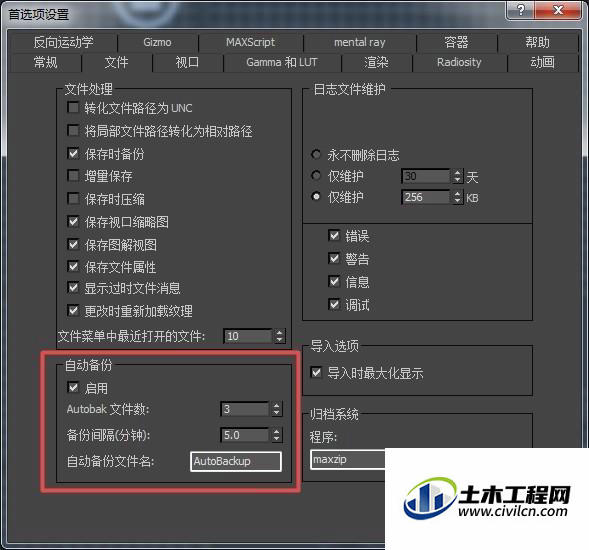
Task: Select the 动画 tab
Action: pos(542,62)
